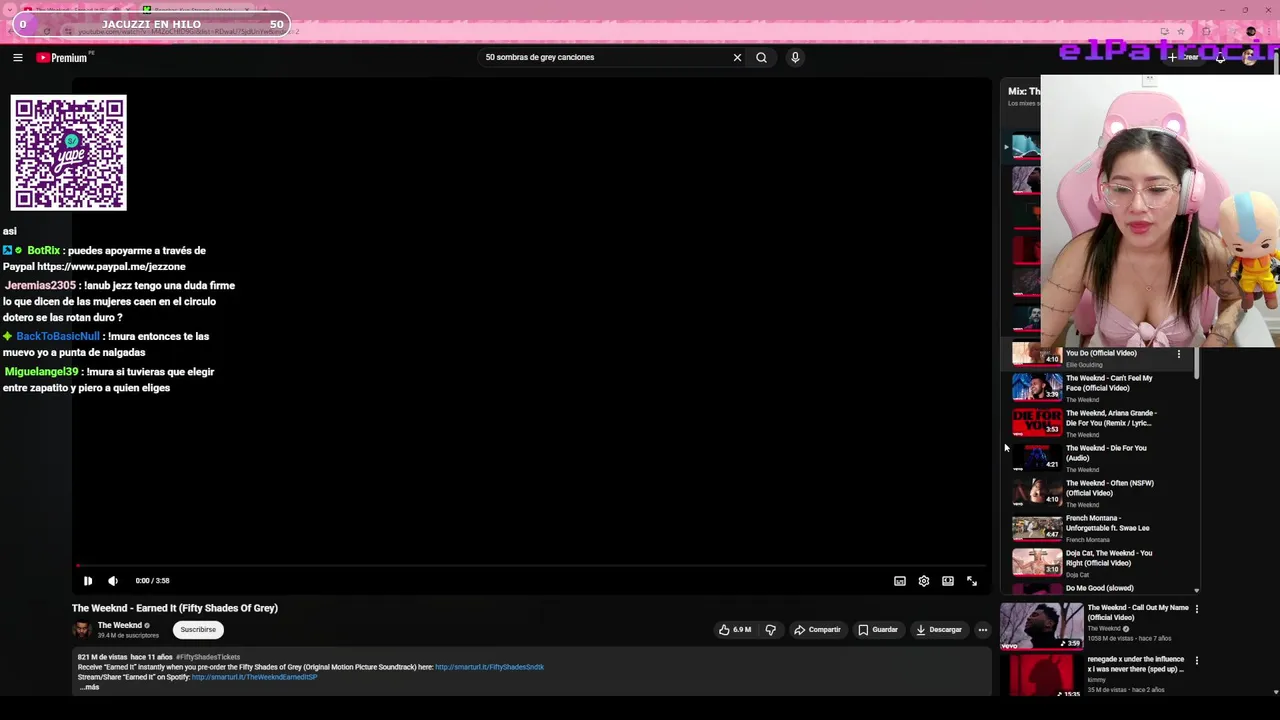This screenshot has width=1280, height=720.
Task: Open 'renegade x under the influence' video title
Action: [1135, 664]
